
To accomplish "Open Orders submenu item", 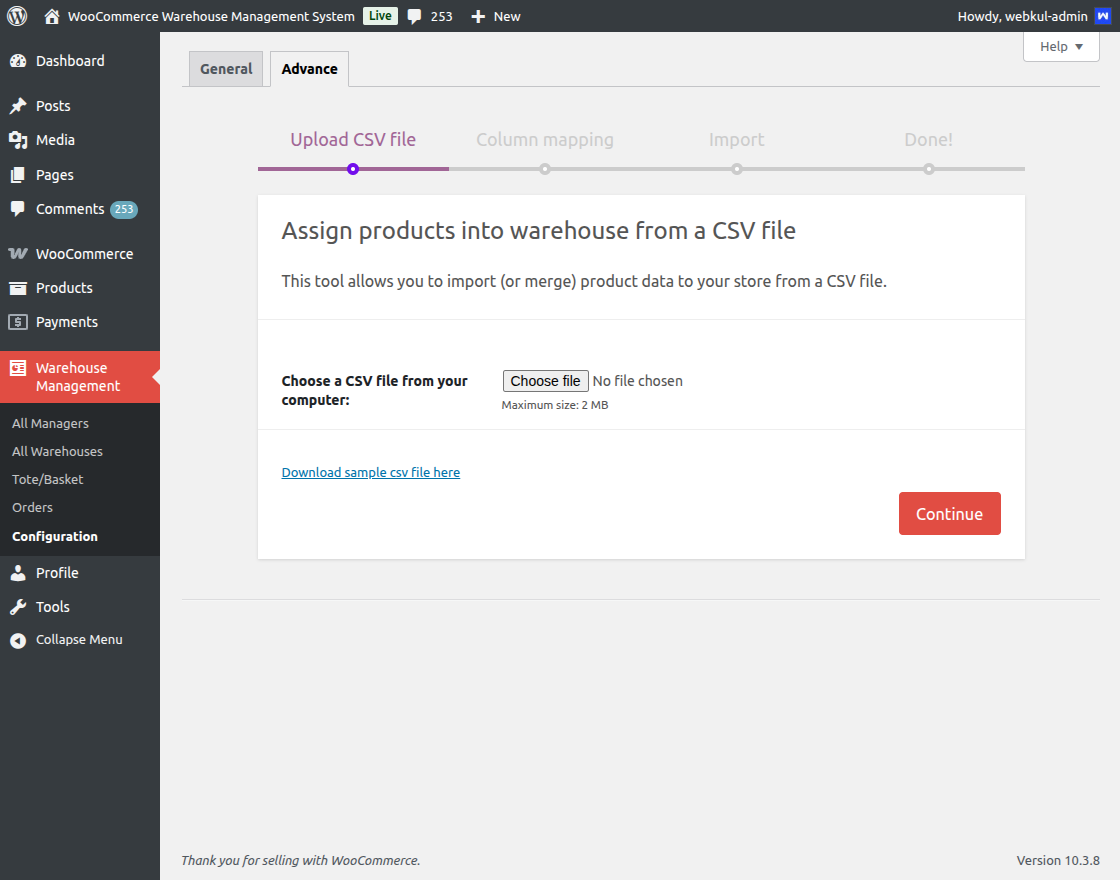I will (32, 507).
